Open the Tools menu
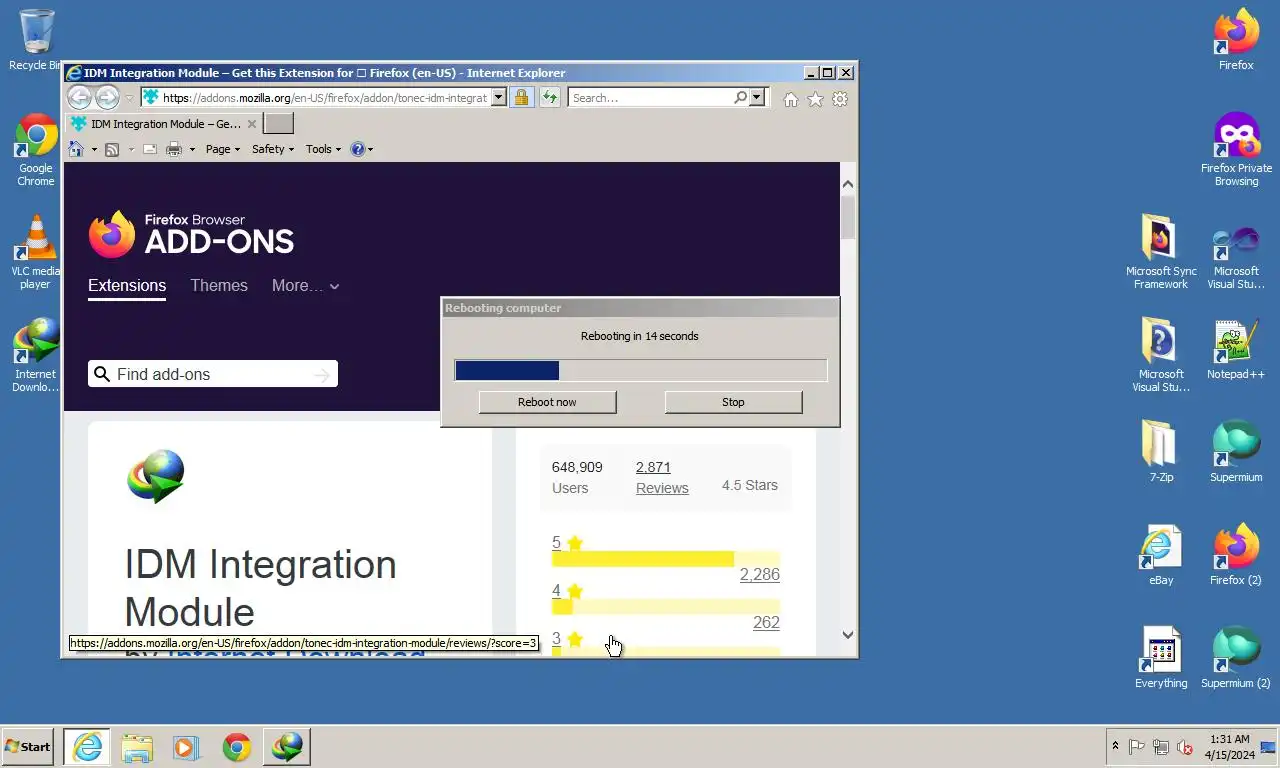 pyautogui.click(x=323, y=149)
